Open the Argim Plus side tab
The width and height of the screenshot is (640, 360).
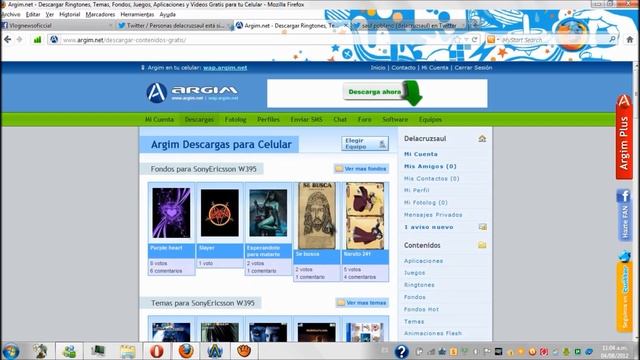[x=624, y=137]
